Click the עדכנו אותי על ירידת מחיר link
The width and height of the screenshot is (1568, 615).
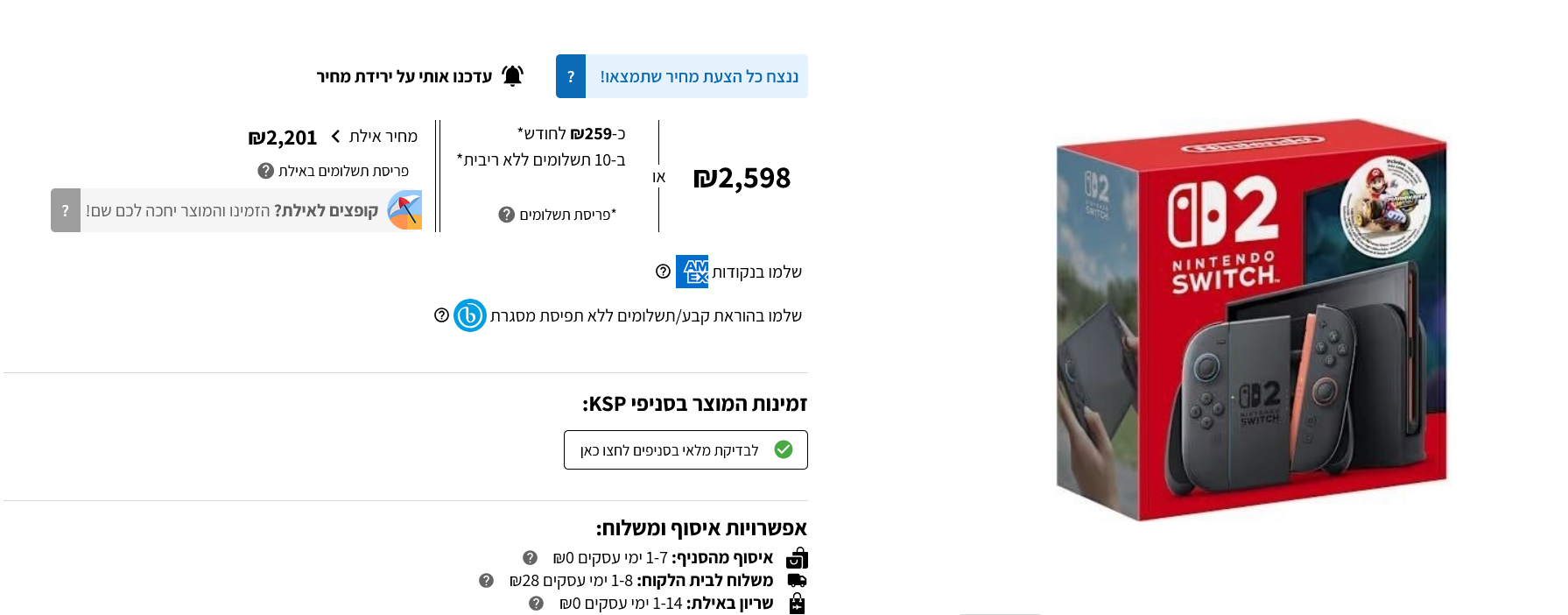tap(404, 76)
